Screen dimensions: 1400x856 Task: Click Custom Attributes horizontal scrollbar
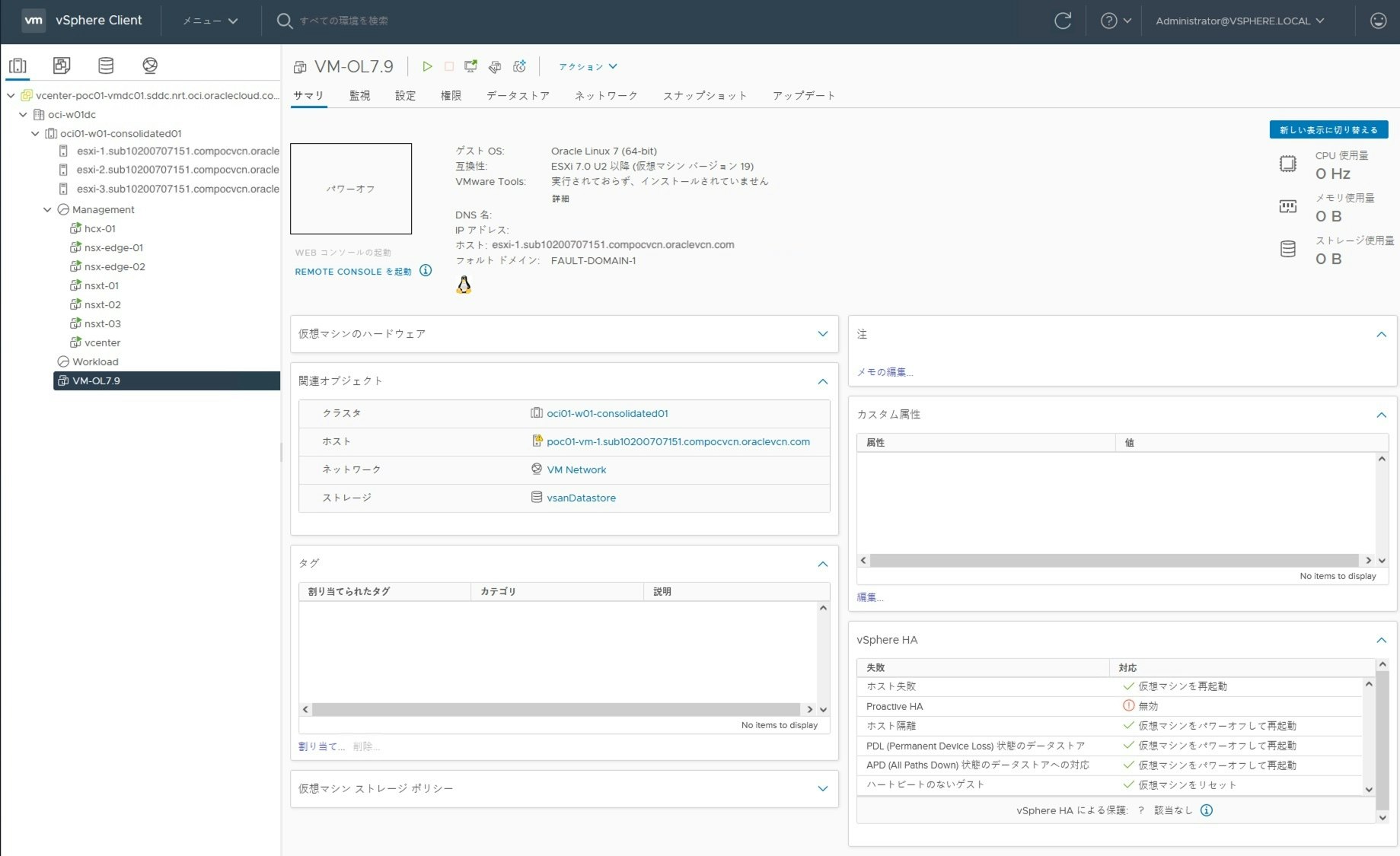pos(1114,560)
